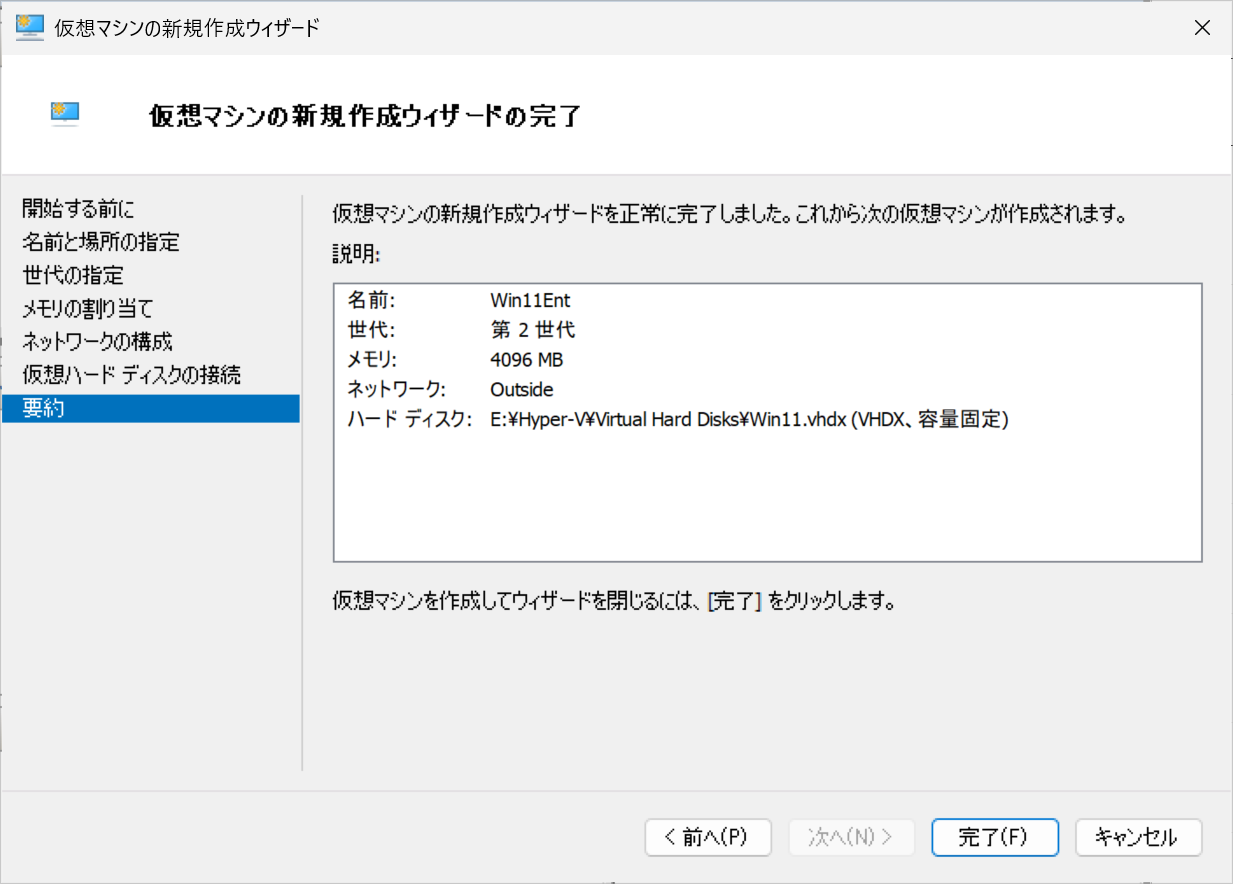Click the network value Outside
The width and height of the screenshot is (1233, 884).
click(522, 390)
